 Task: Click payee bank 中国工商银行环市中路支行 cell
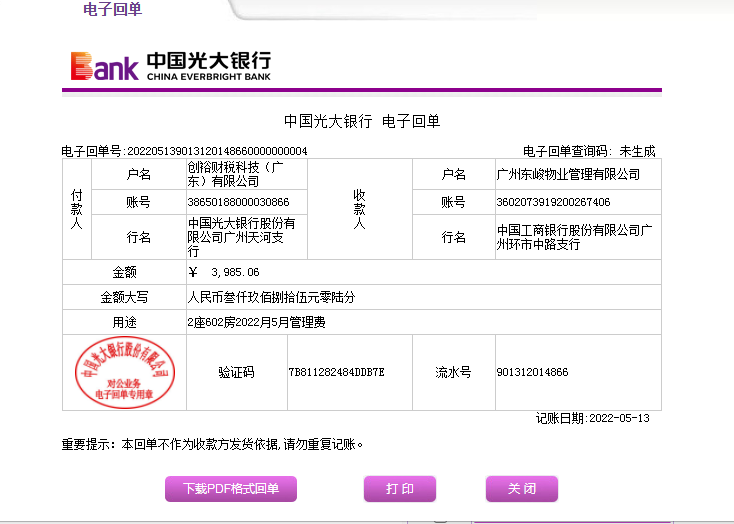click(574, 237)
